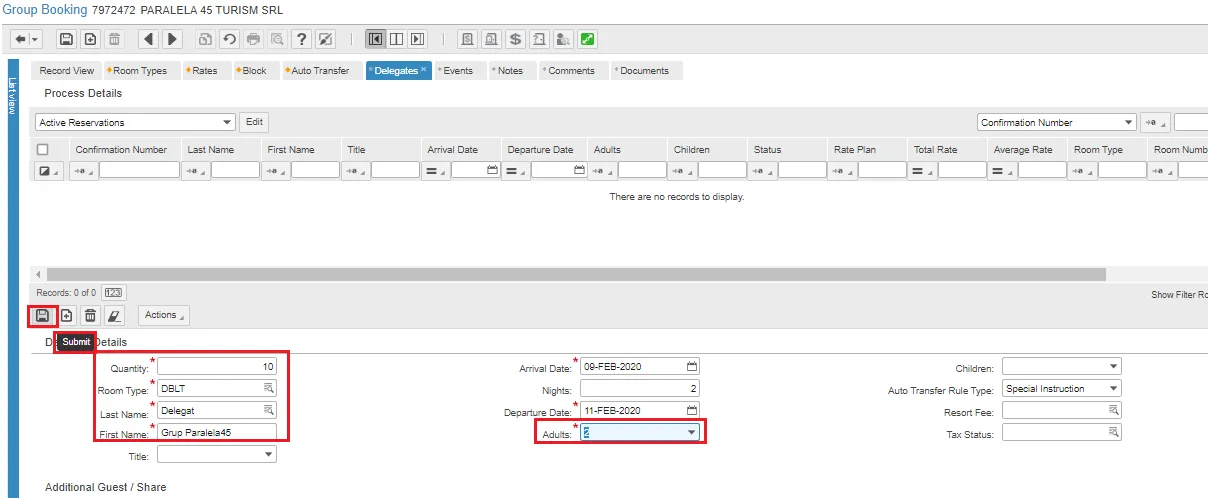Click the Quantity input field
This screenshot has height=498, width=1208.
[217, 366]
